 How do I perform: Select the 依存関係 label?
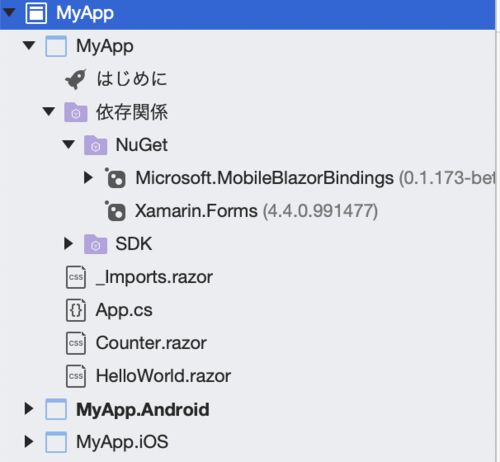(132, 112)
